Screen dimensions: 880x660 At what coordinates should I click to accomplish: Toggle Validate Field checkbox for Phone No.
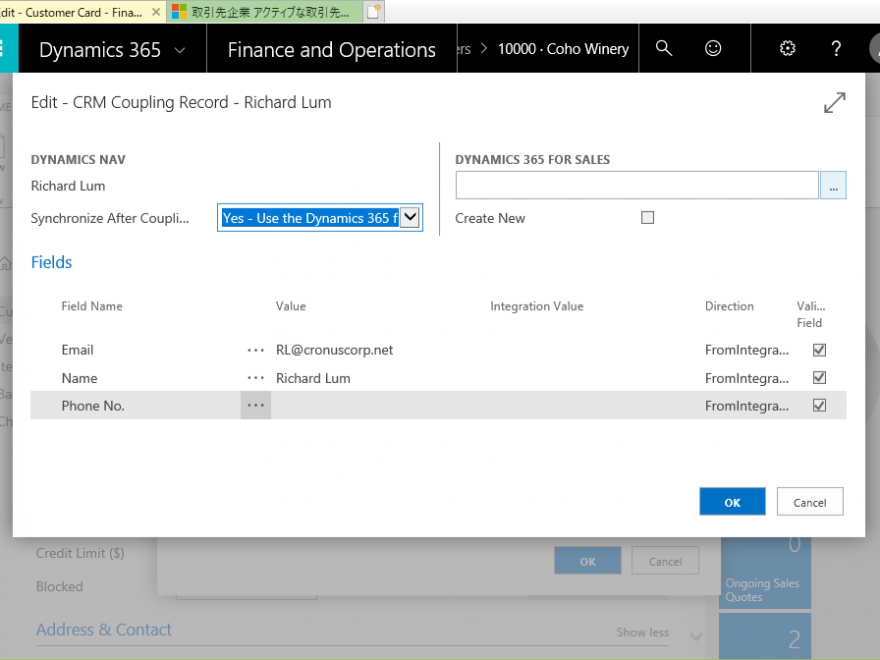[x=819, y=405]
